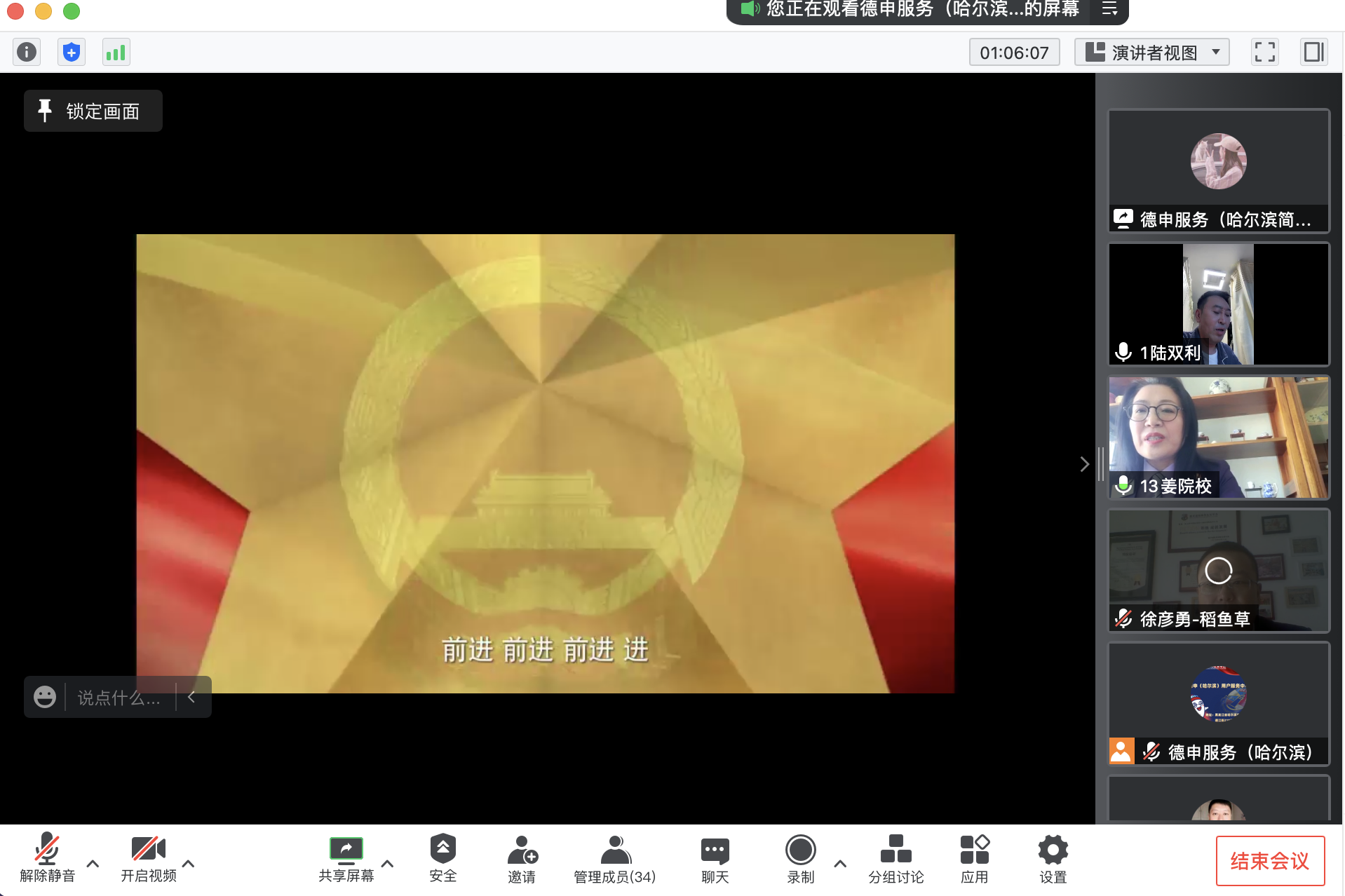Expand video options next to 开启视频
1345x896 pixels.
(188, 864)
